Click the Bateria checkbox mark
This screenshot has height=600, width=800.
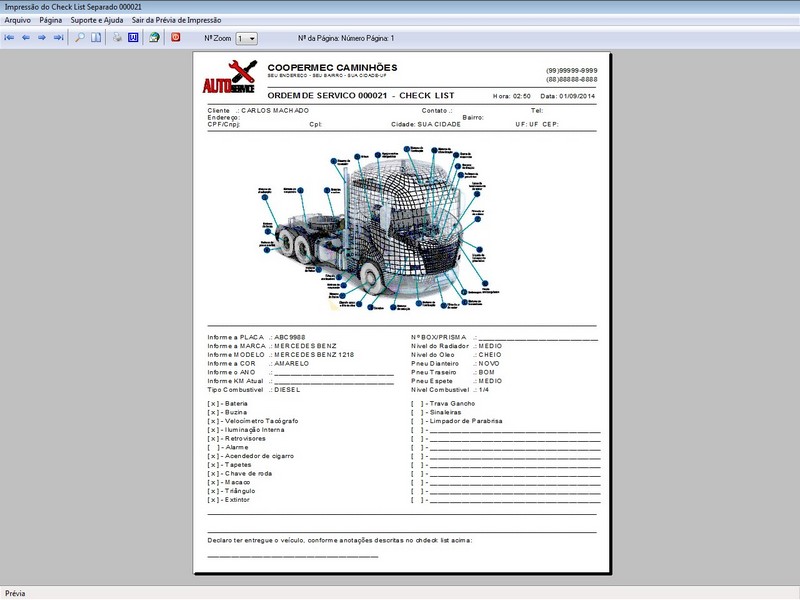pos(214,403)
